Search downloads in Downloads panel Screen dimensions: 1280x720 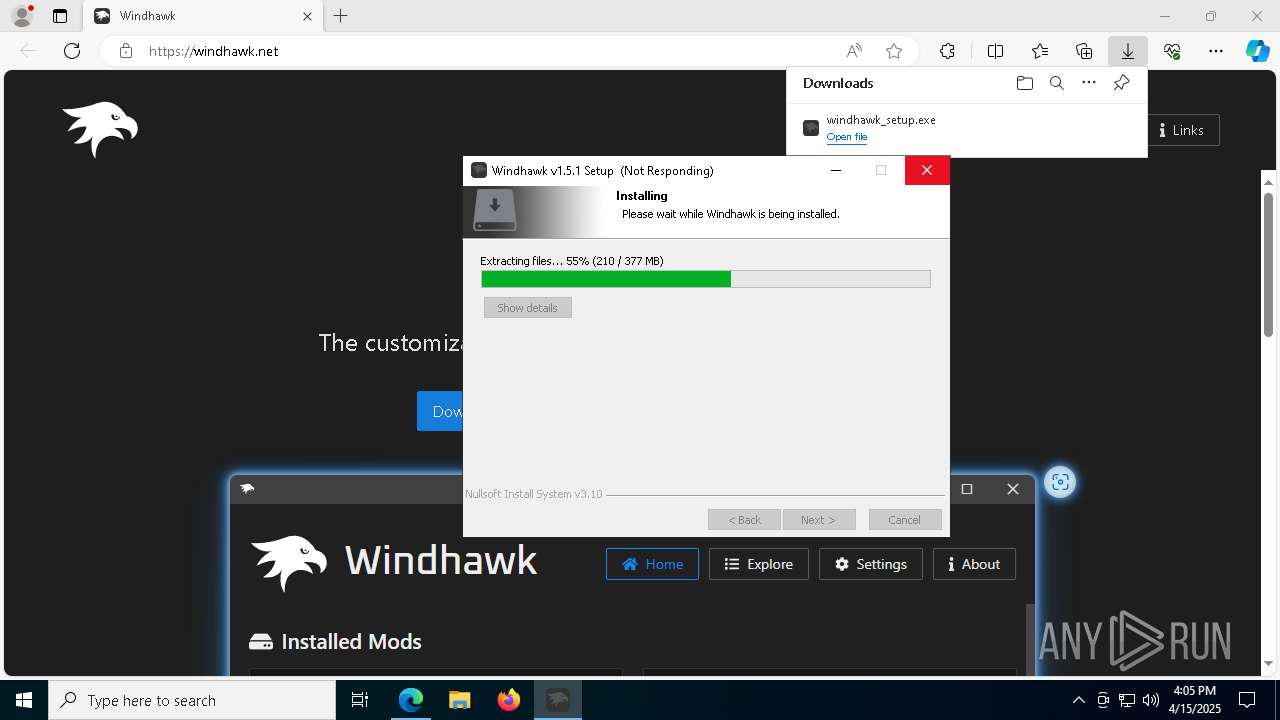click(x=1056, y=83)
